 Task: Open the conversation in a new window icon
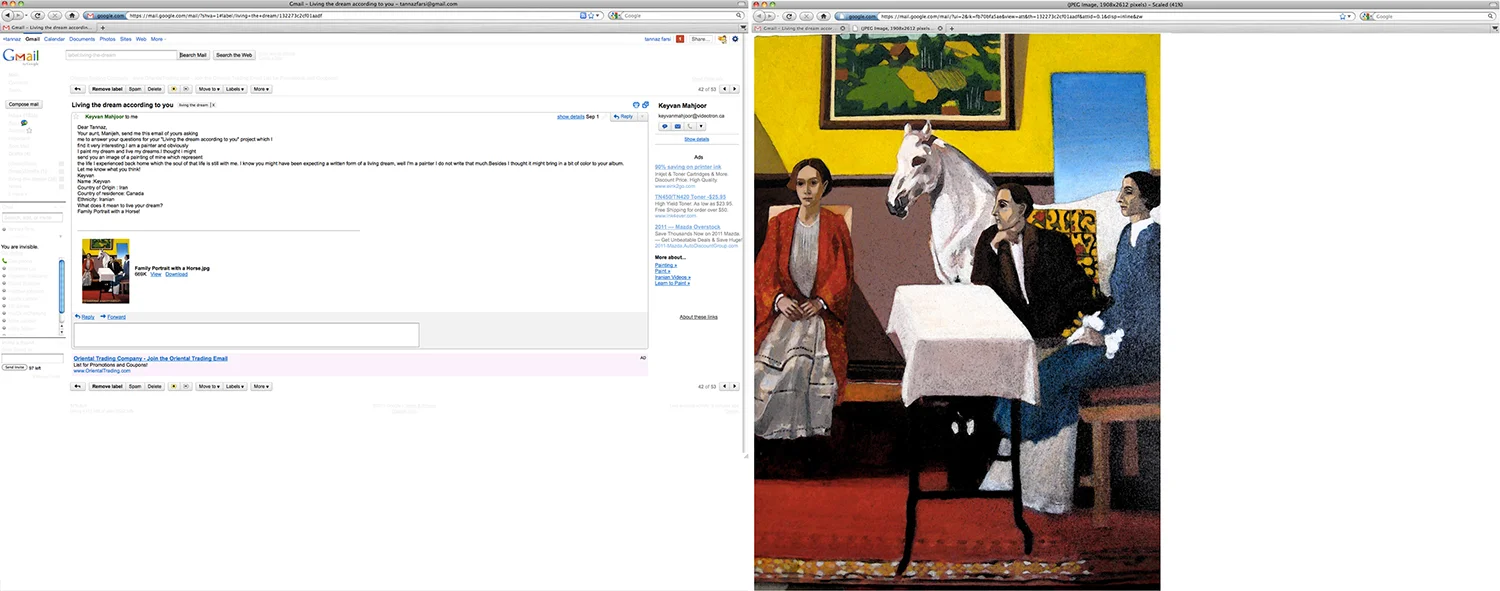click(x=645, y=105)
